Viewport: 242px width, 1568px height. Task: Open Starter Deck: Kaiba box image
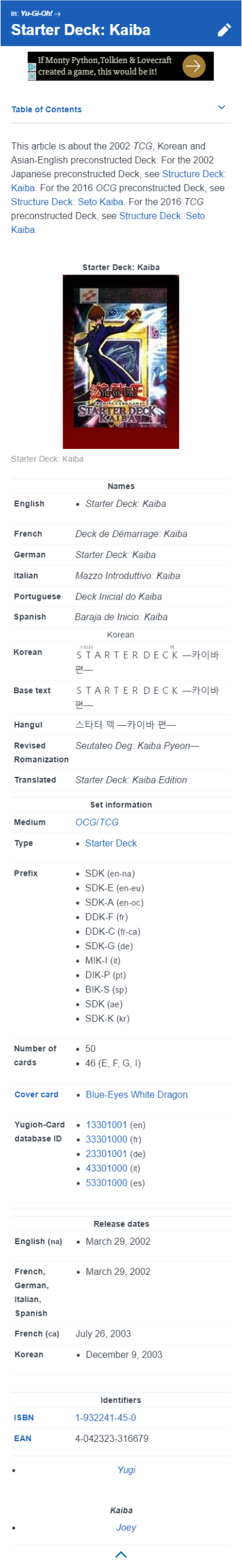point(120,362)
